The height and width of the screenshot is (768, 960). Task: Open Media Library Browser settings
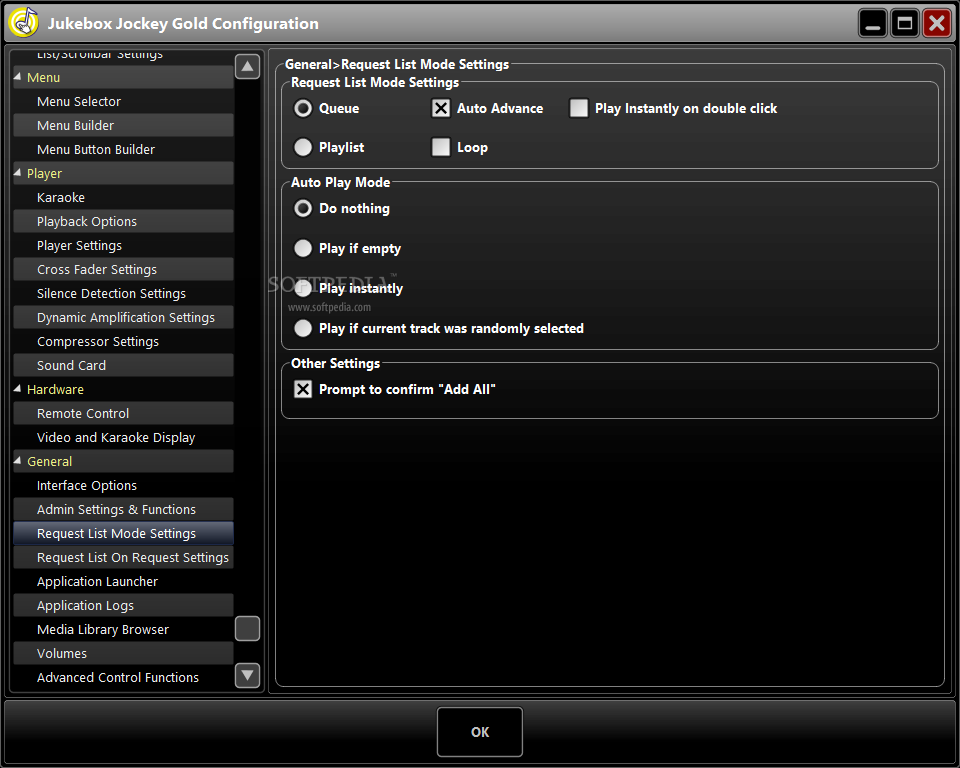[x=123, y=629]
